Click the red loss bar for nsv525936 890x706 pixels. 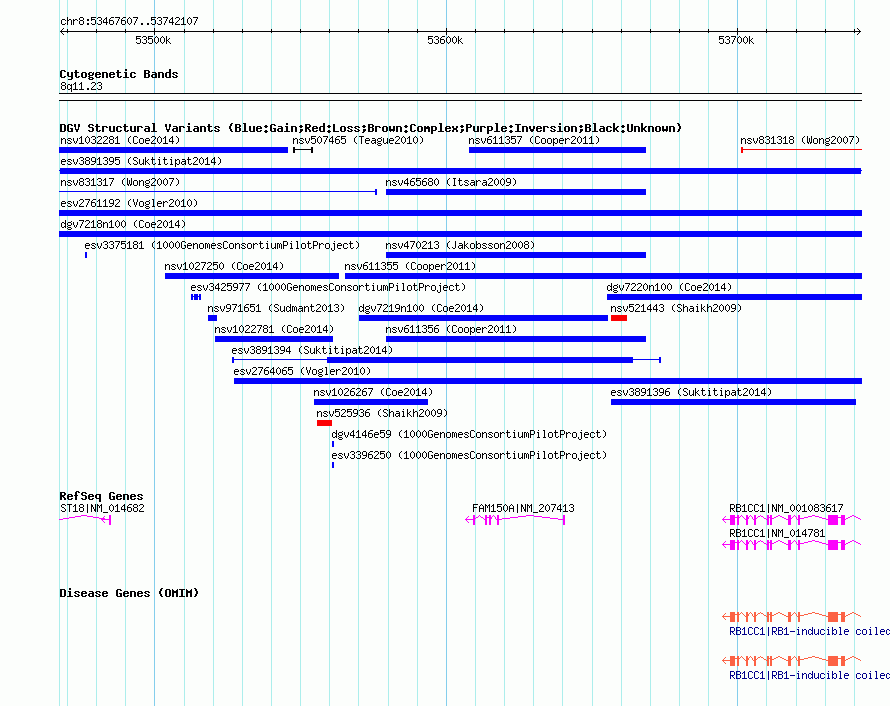tap(324, 423)
